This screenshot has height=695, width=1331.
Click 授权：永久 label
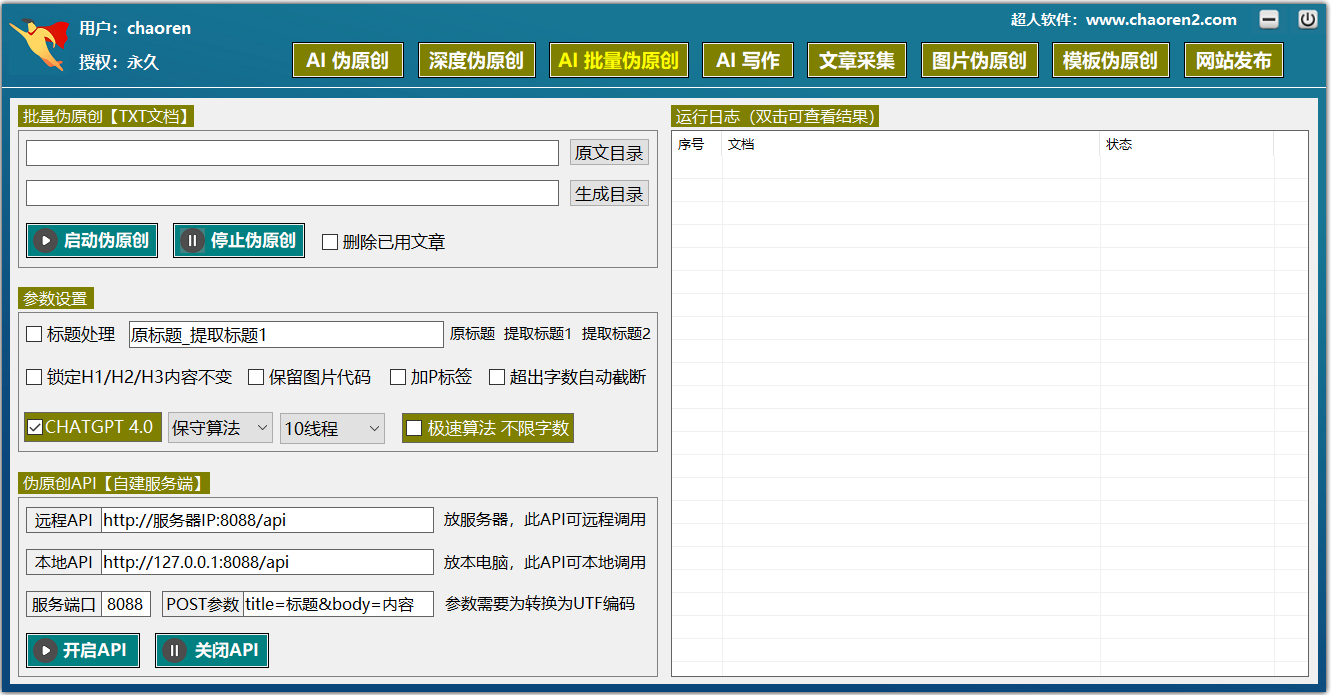[119, 62]
